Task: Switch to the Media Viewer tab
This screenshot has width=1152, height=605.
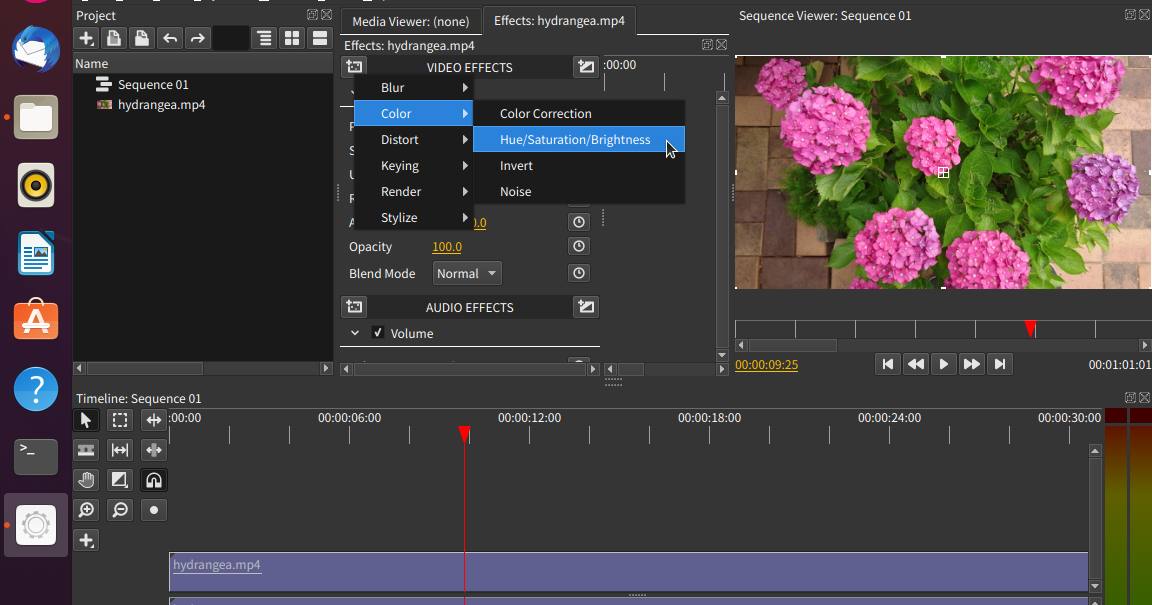Action: [x=410, y=20]
